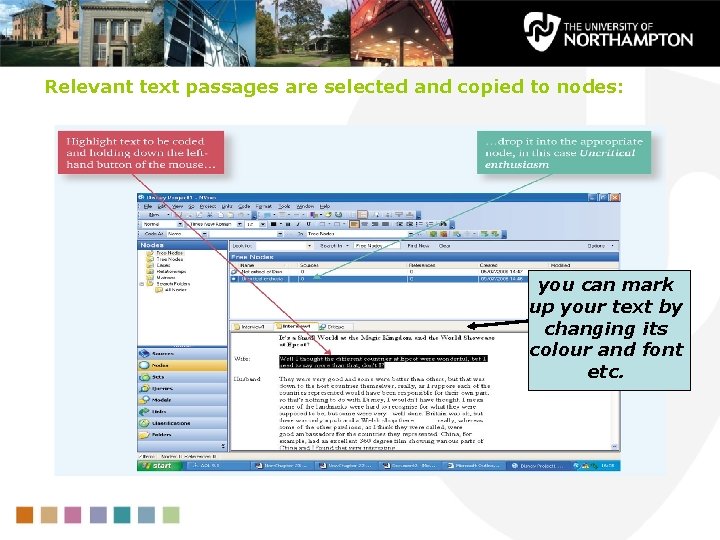Select the center alignment icon
The height and width of the screenshot is (540, 720).
(x=364, y=224)
